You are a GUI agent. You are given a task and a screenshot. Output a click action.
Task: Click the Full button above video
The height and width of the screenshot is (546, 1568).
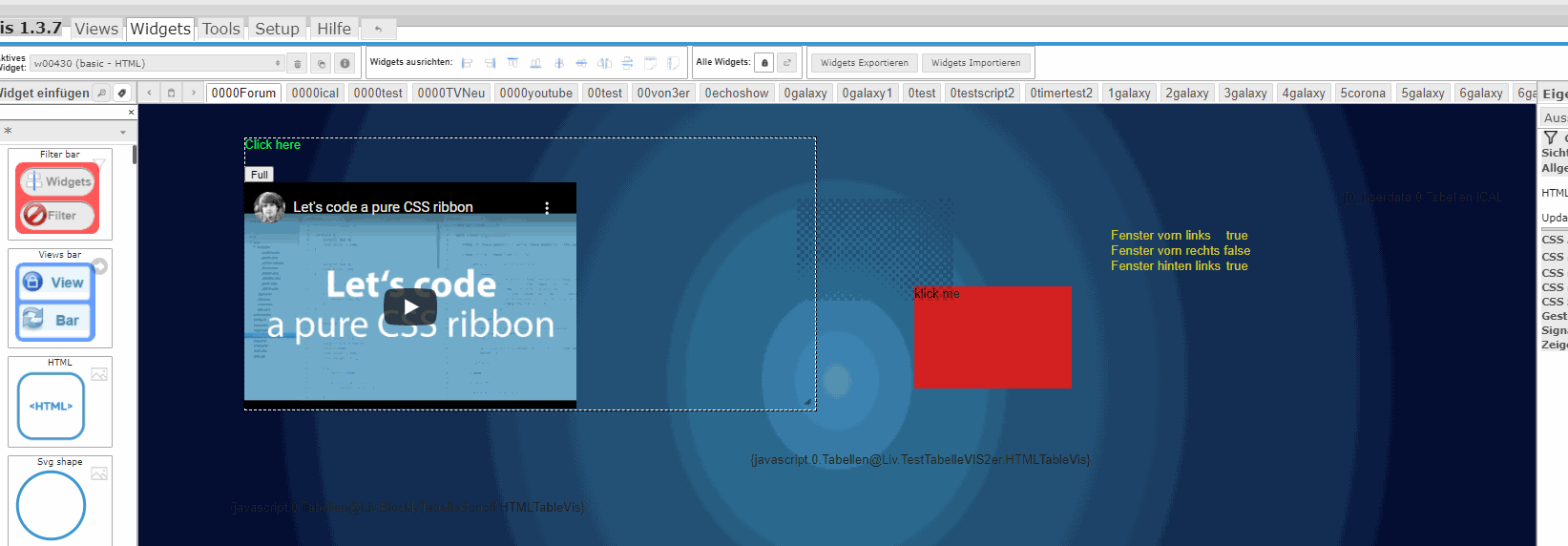point(260,175)
